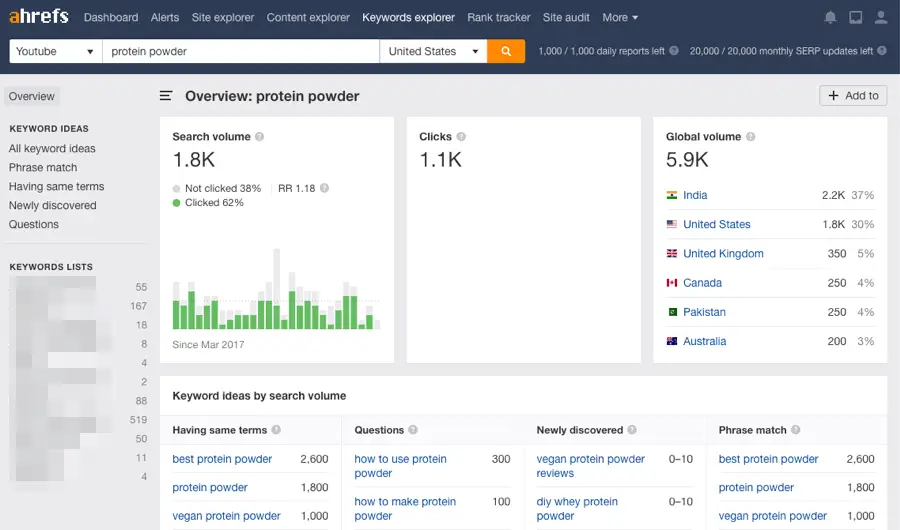Viewport: 900px width, 530px height.
Task: Click the help icon next to Global volume
Action: tap(751, 137)
